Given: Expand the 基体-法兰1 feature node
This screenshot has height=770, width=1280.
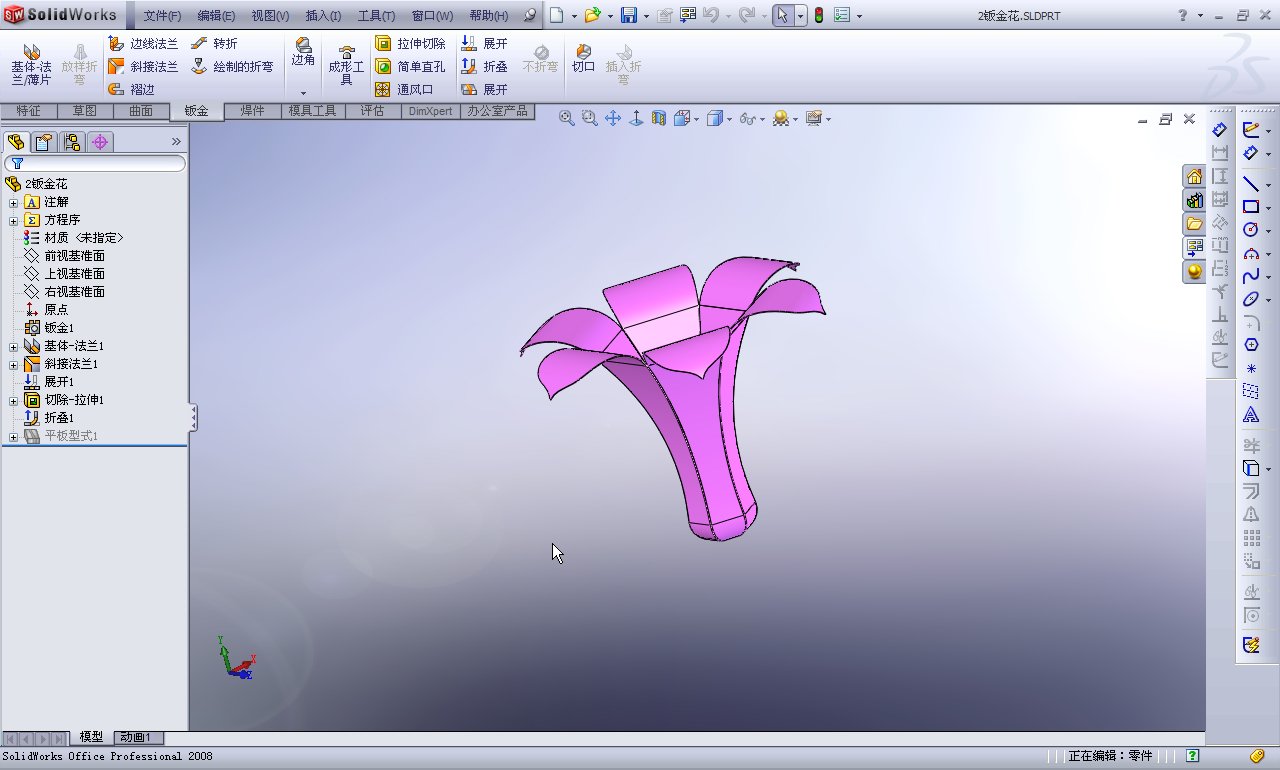Looking at the screenshot, I should [x=13, y=346].
